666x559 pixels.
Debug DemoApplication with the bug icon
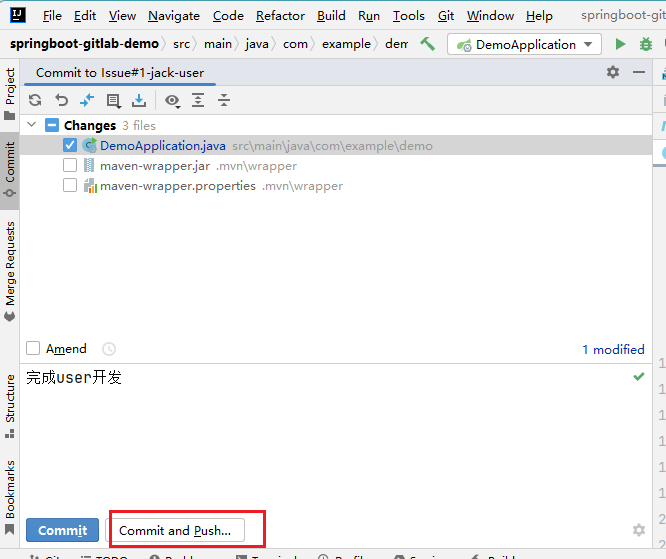(646, 44)
